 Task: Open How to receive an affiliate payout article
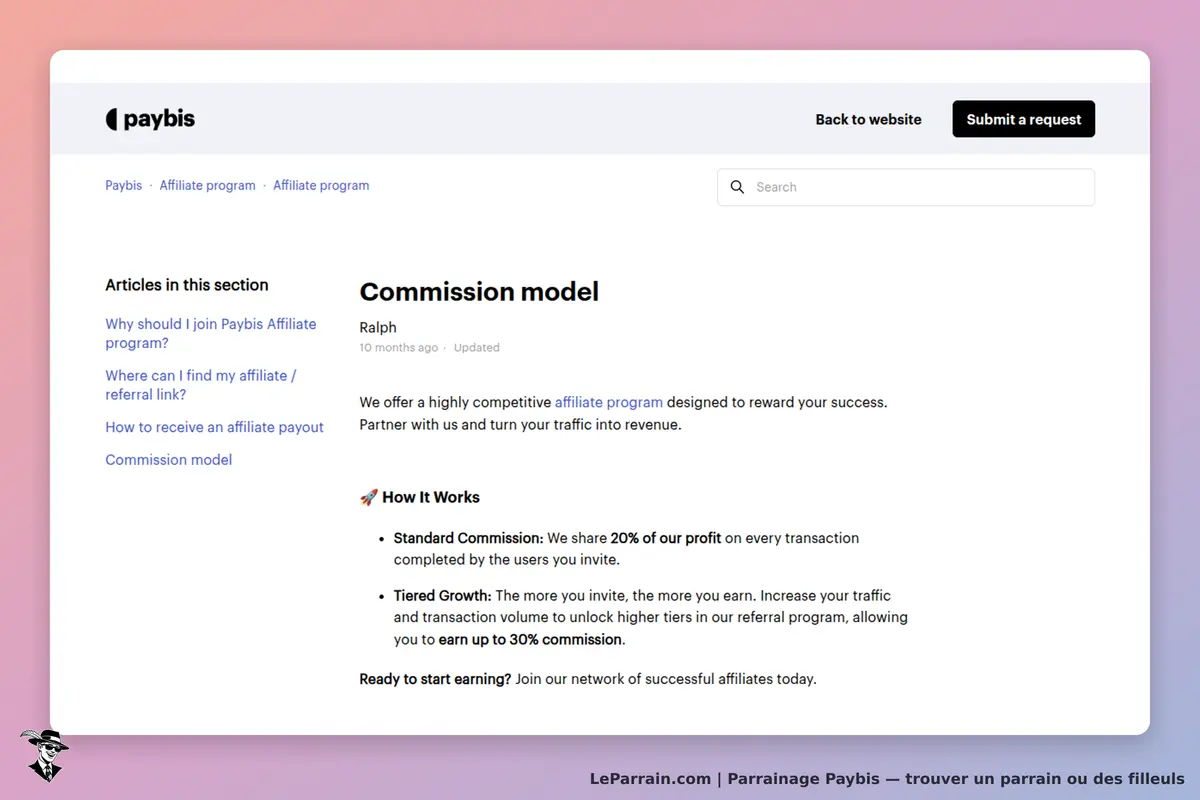(x=215, y=427)
